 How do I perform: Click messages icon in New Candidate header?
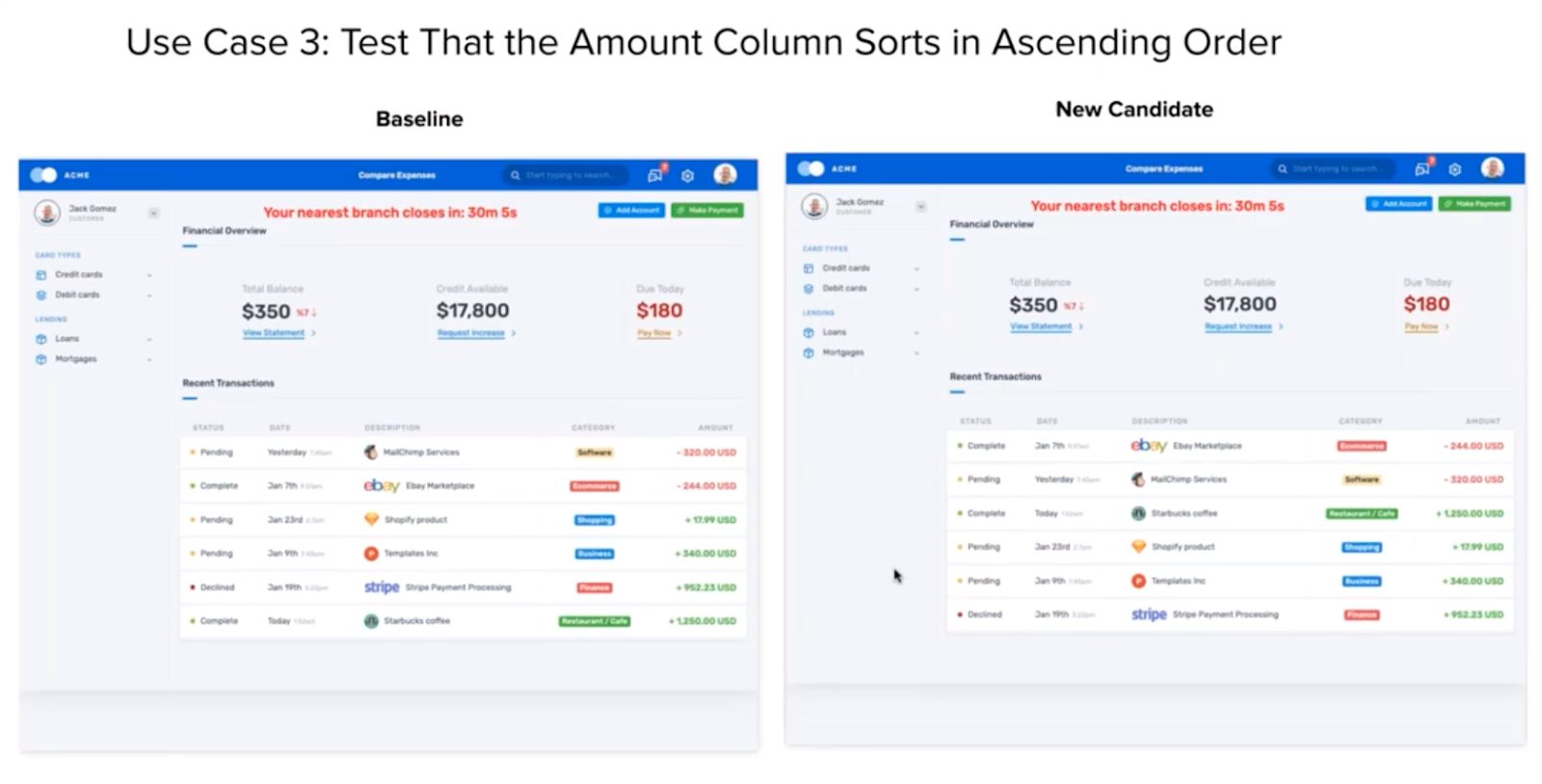tap(1422, 169)
